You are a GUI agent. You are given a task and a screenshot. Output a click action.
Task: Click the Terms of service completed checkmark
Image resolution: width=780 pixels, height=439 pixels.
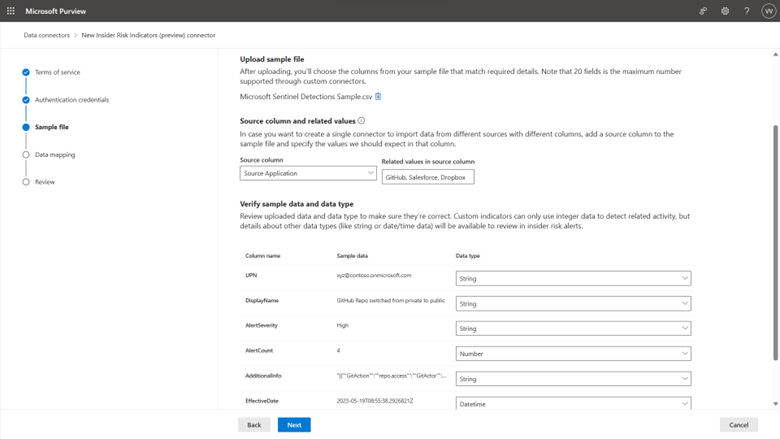(26, 73)
